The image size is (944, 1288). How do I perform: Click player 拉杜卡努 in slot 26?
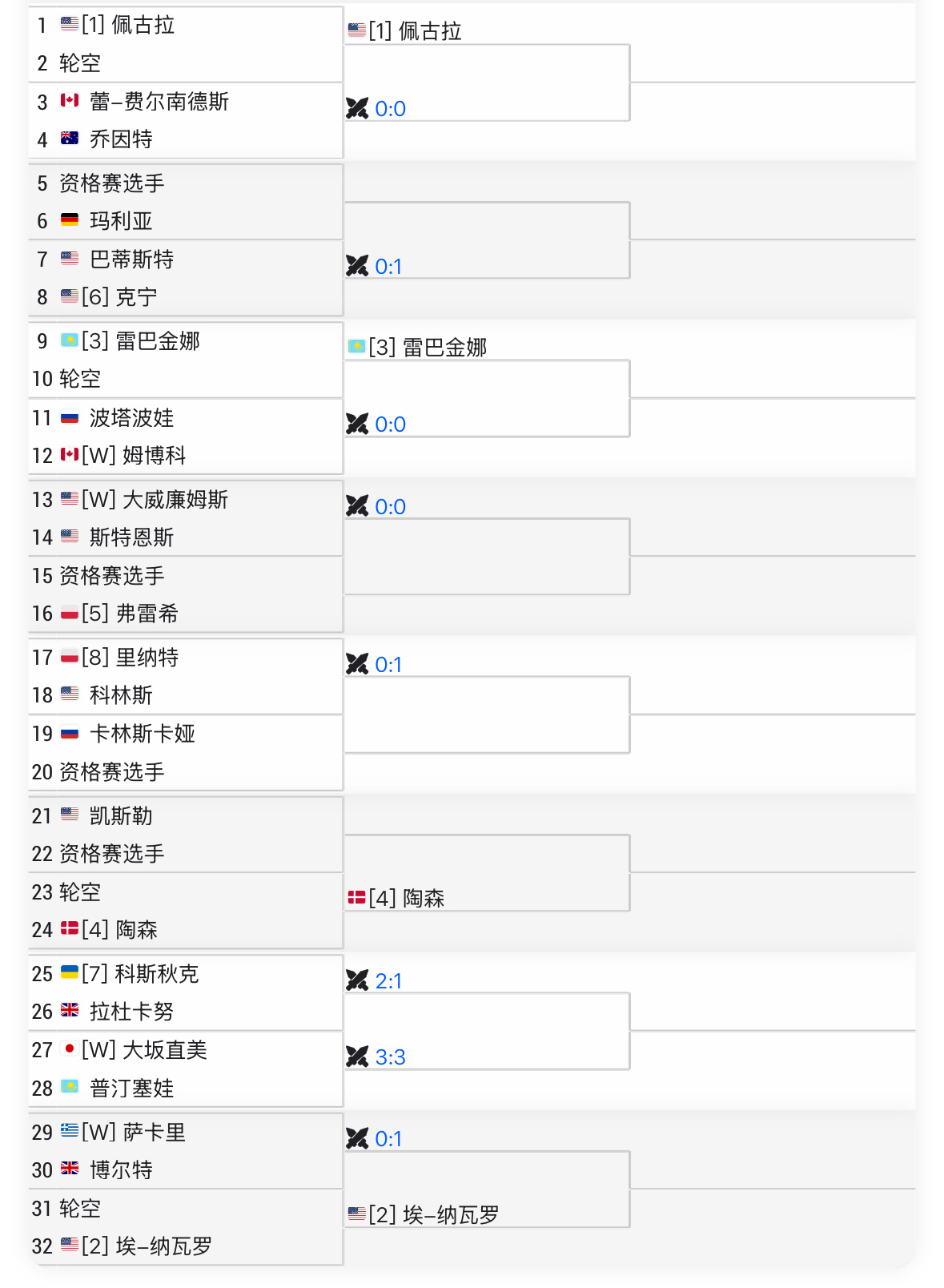[131, 1012]
